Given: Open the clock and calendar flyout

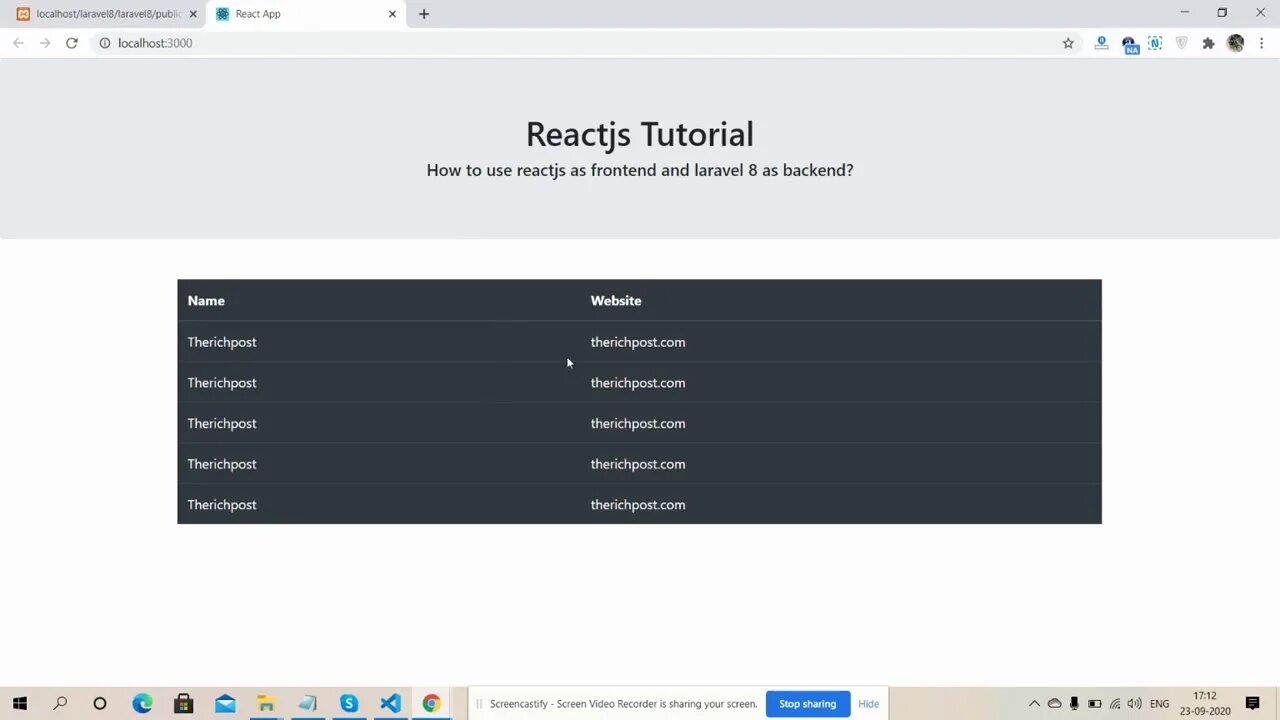Looking at the screenshot, I should point(1205,704).
